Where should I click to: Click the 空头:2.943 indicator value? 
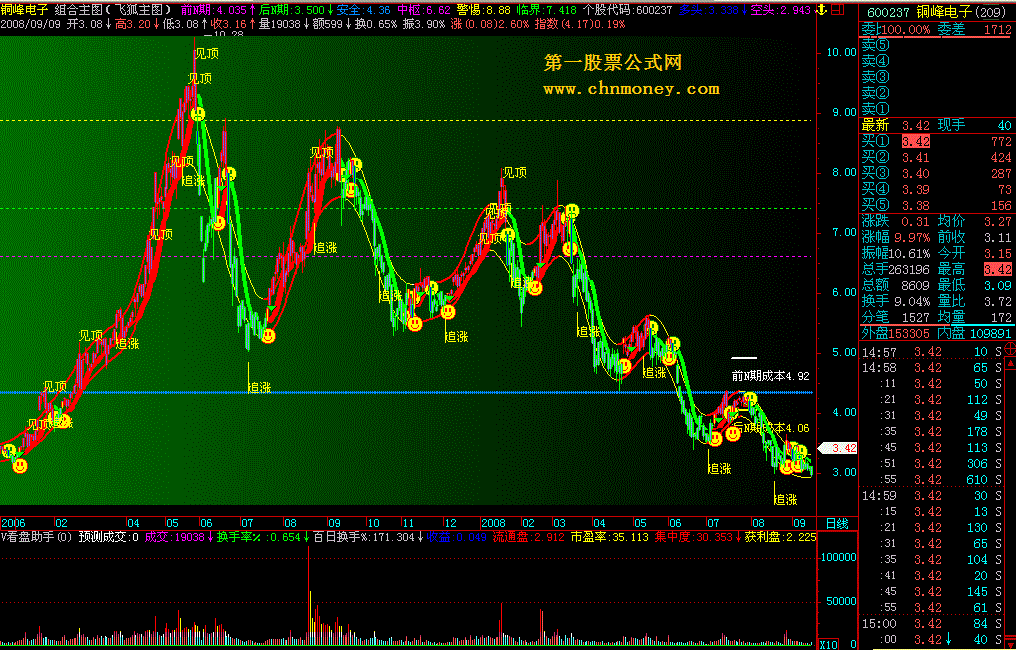click(781, 10)
